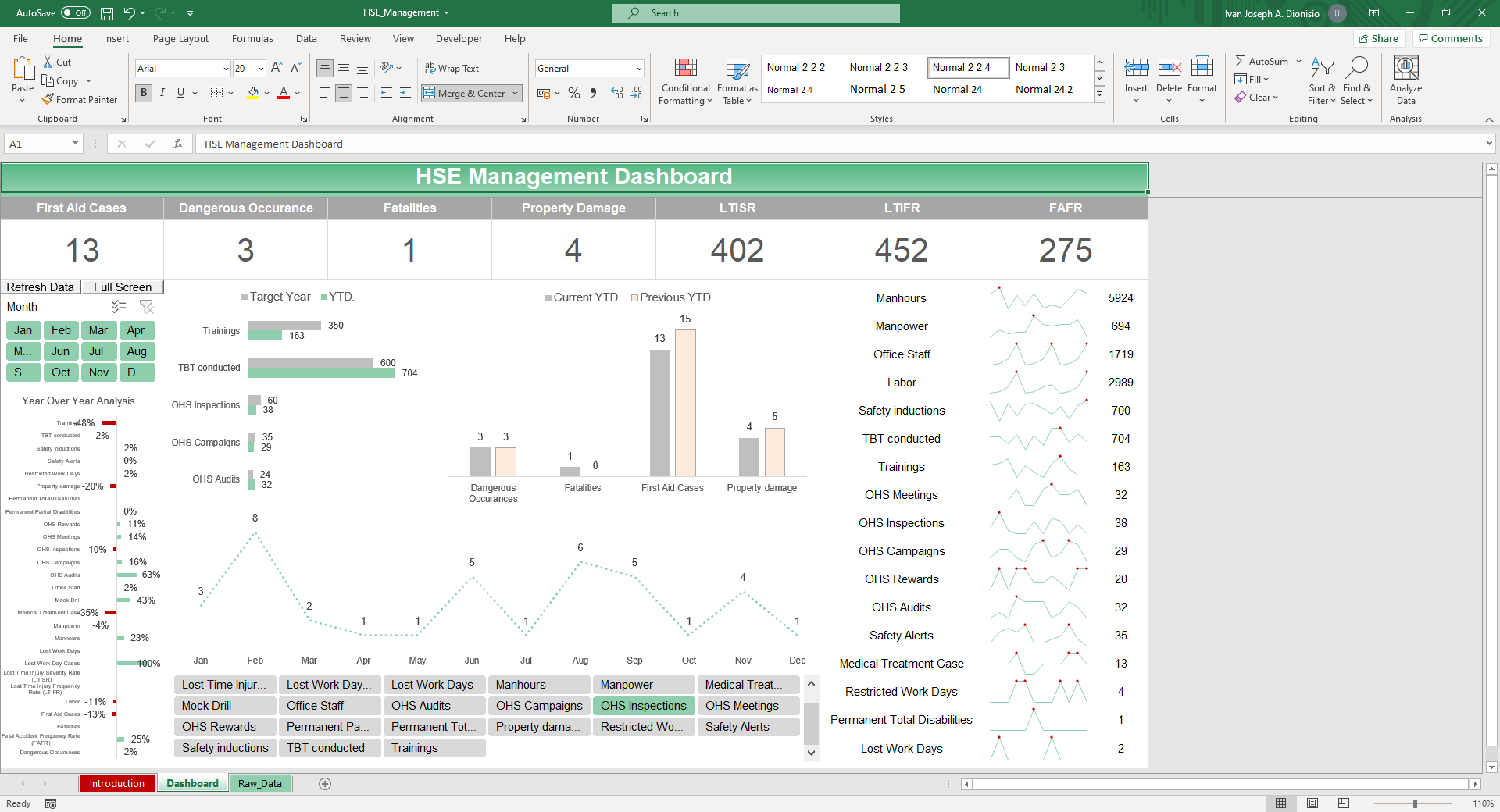The width and height of the screenshot is (1500, 812).
Task: Toggle Manhours slicer item
Action: (x=539, y=685)
